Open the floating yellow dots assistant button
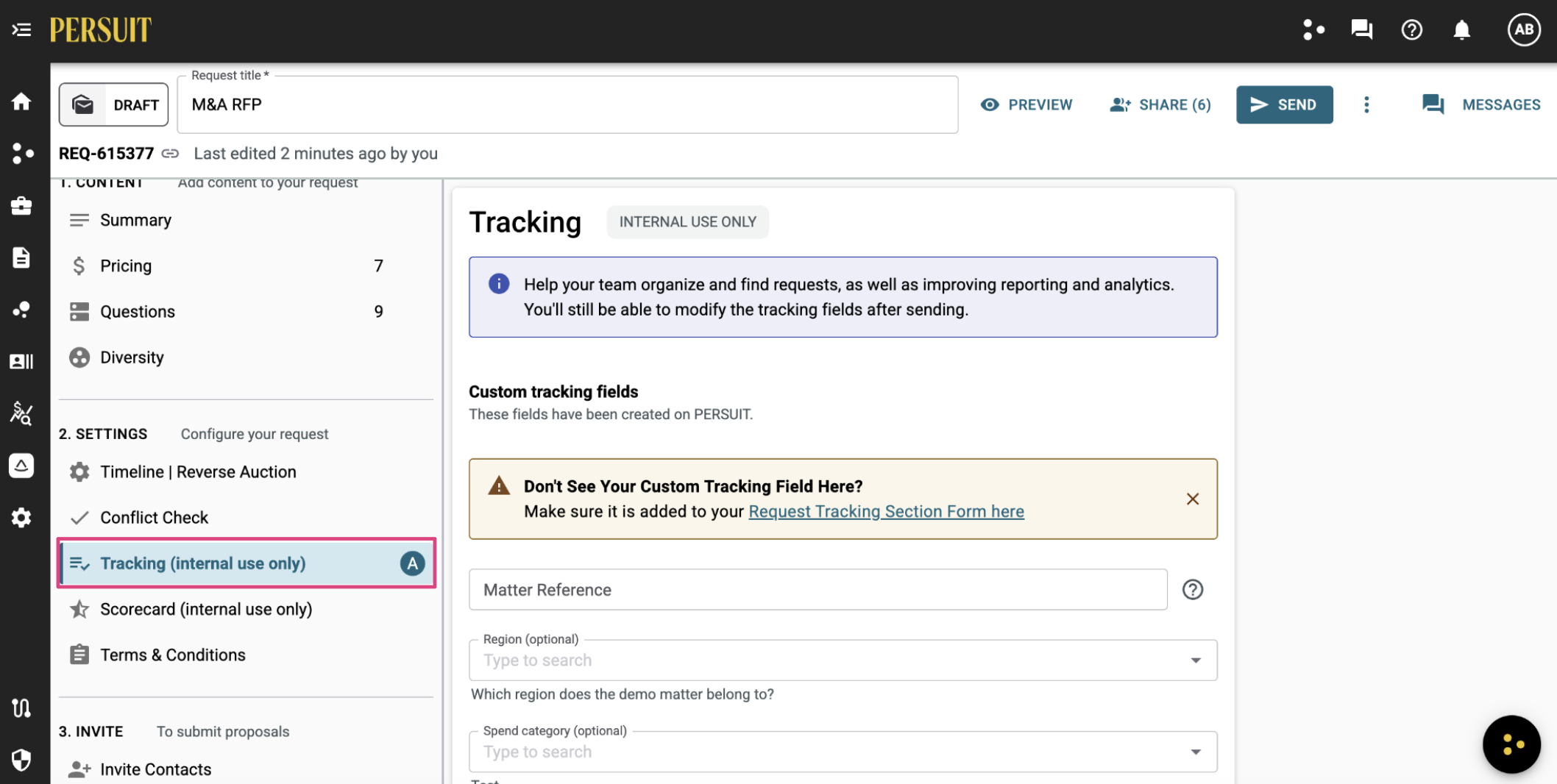 coord(1511,744)
